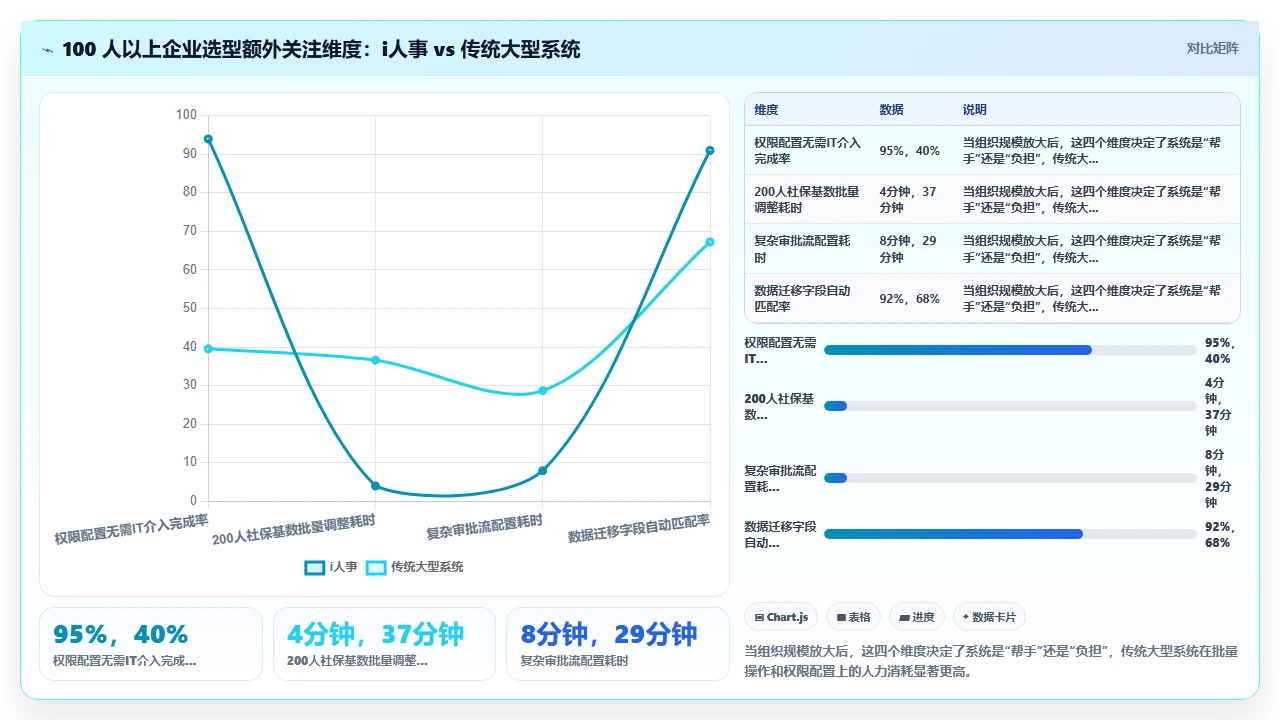The height and width of the screenshot is (720, 1280).
Task: Click the 数据卡片 tag chip
Action: (990, 617)
